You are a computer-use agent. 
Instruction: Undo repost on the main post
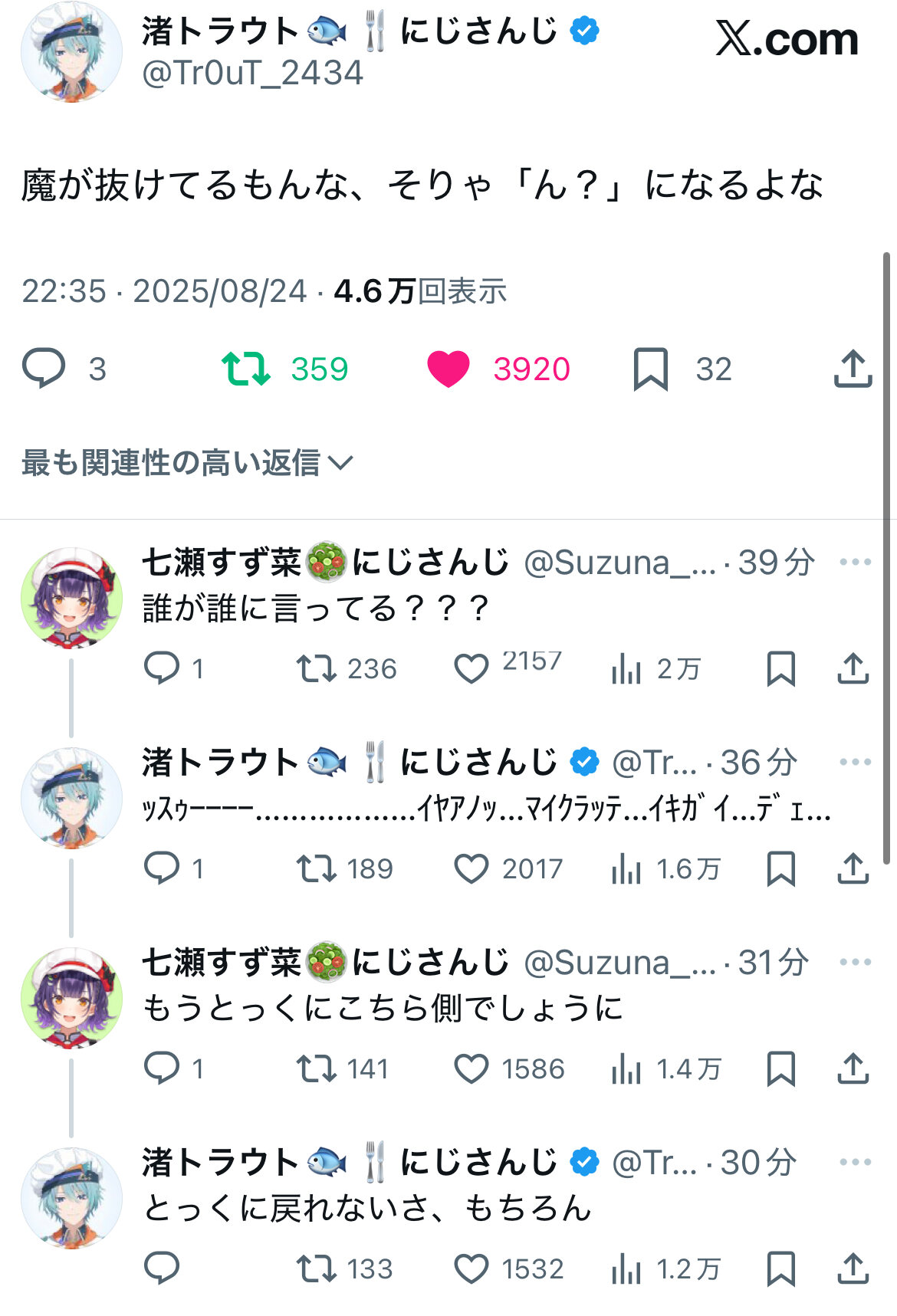[x=245, y=369]
